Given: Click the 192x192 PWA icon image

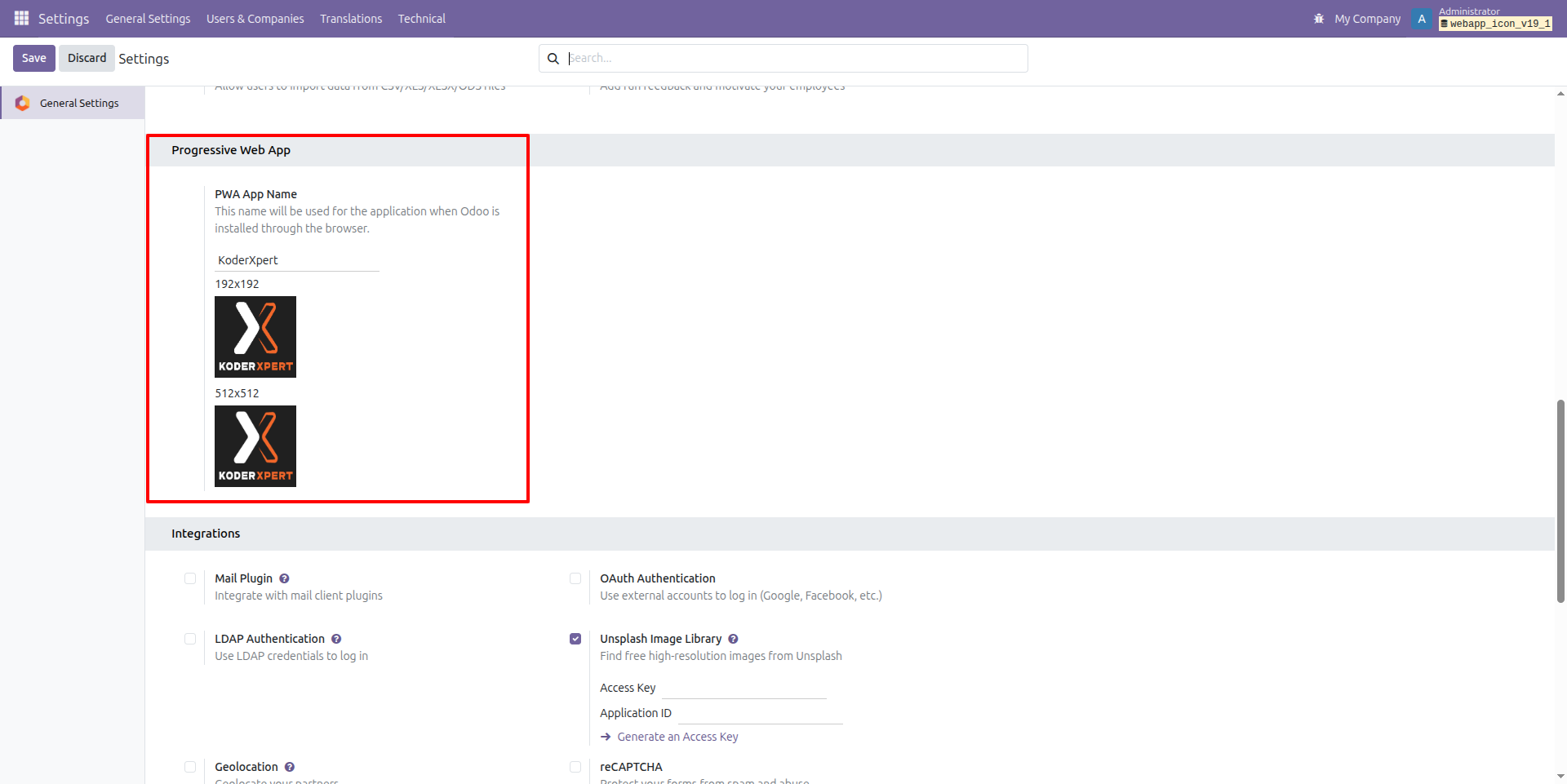Looking at the screenshot, I should pyautogui.click(x=255, y=337).
